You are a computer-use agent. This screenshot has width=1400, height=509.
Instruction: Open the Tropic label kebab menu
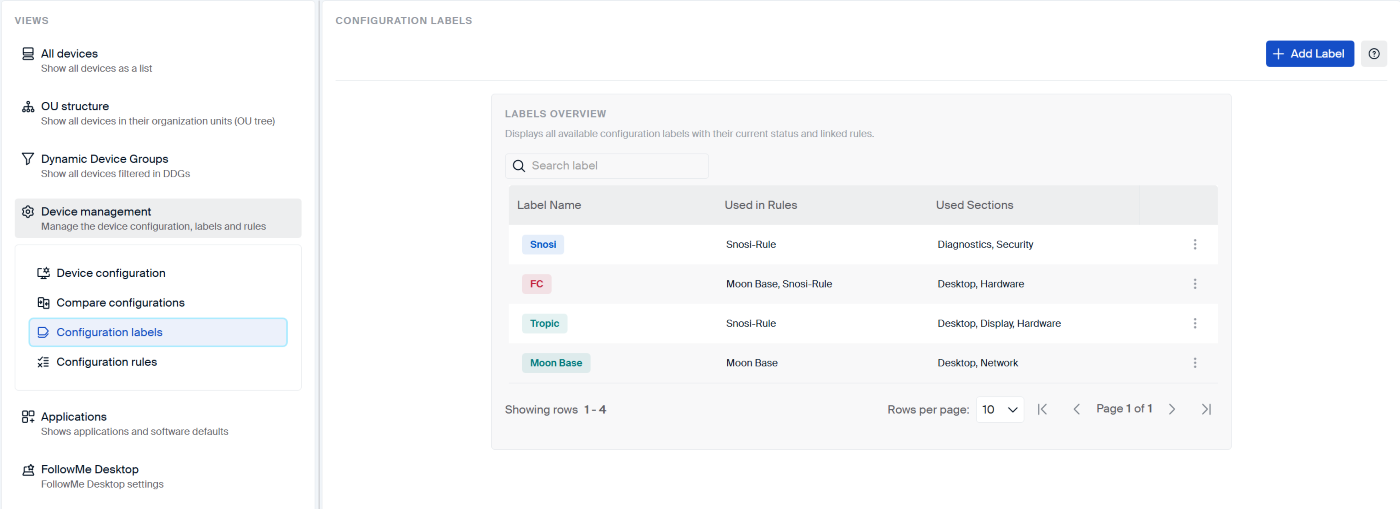(x=1195, y=323)
